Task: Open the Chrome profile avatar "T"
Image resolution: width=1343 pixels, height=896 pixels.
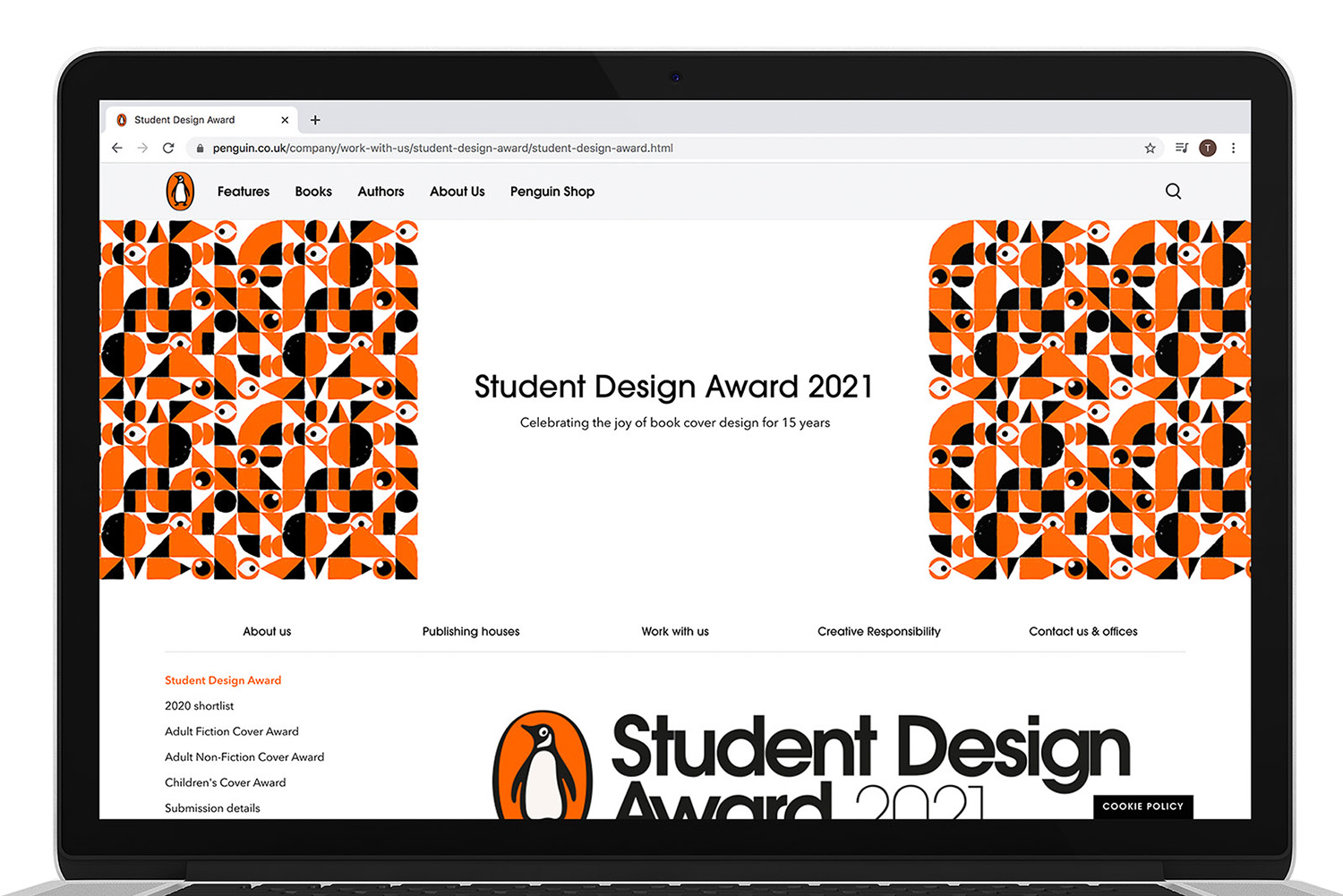Action: pyautogui.click(x=1208, y=149)
